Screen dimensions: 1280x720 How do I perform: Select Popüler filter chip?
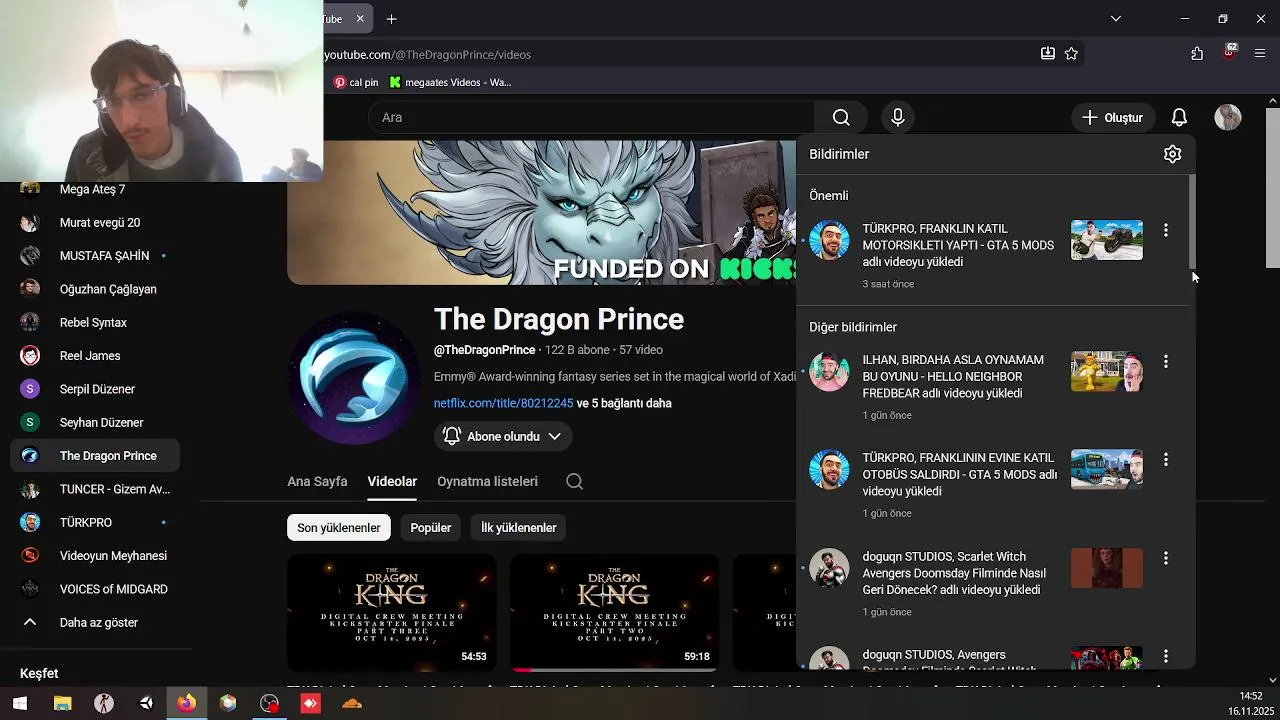431,527
